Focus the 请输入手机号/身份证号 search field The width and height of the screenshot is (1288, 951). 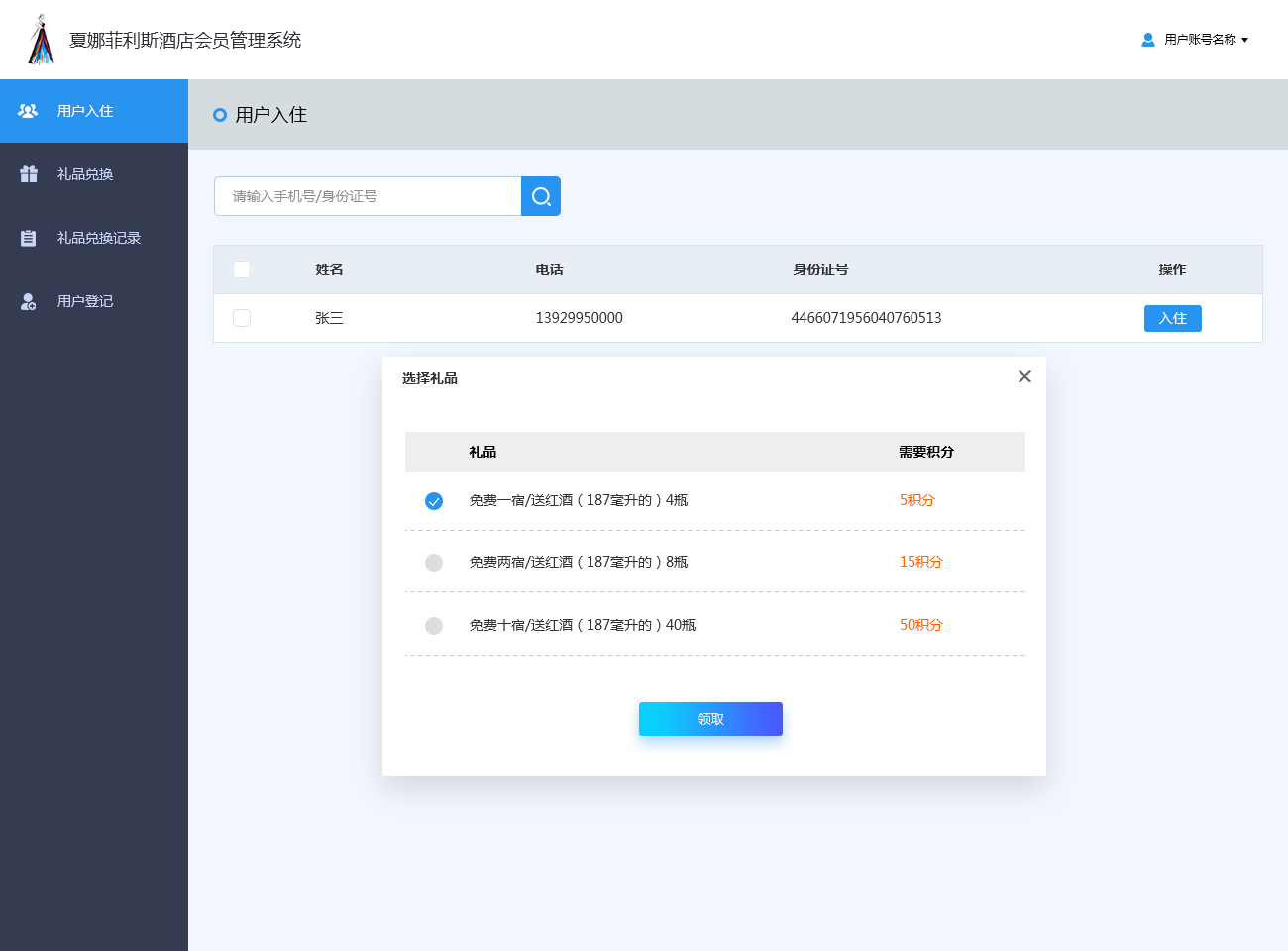[x=368, y=196]
